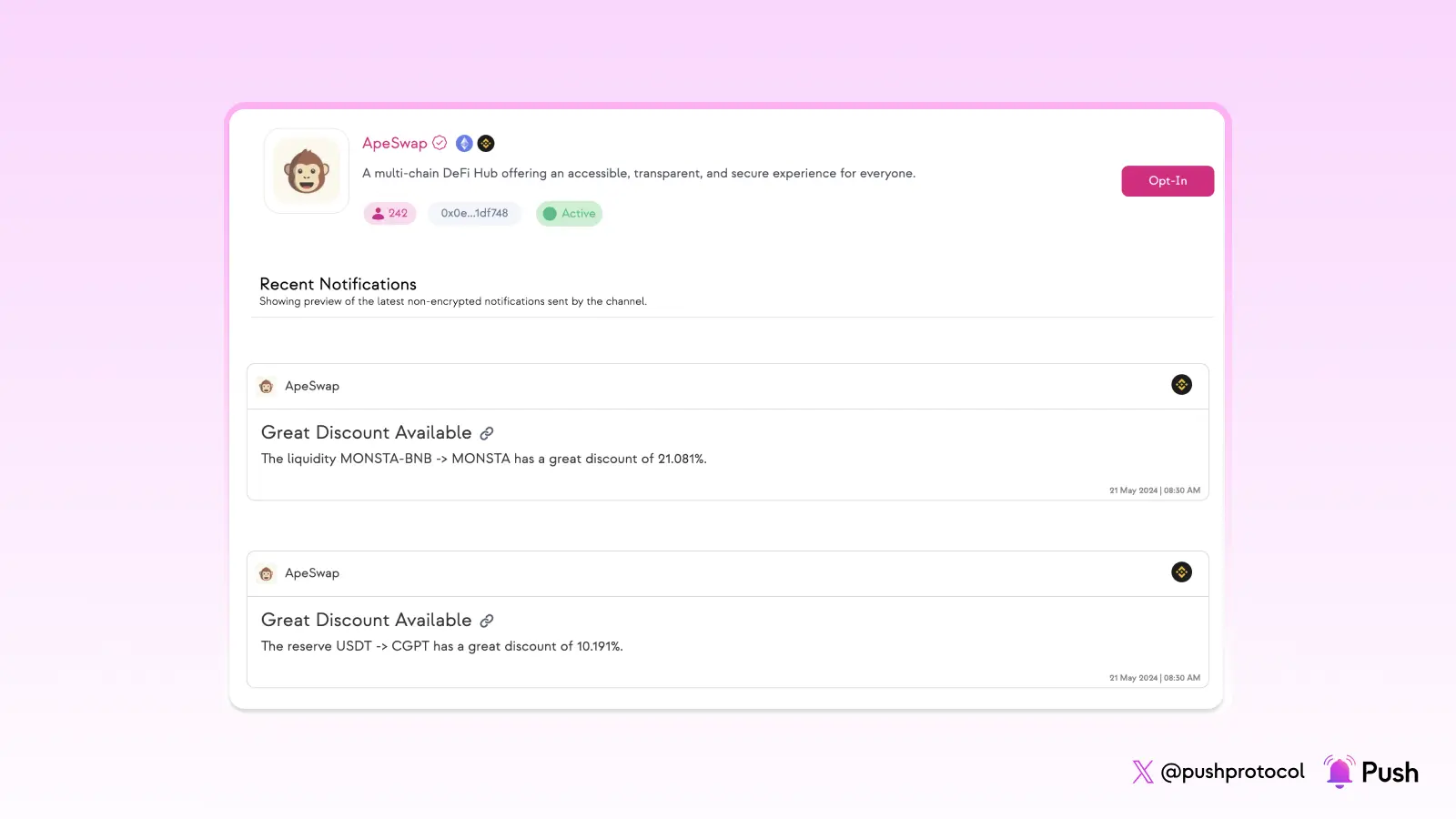This screenshot has height=819, width=1456.
Task: Click the monkey icon in second notification header
Action: [267, 574]
